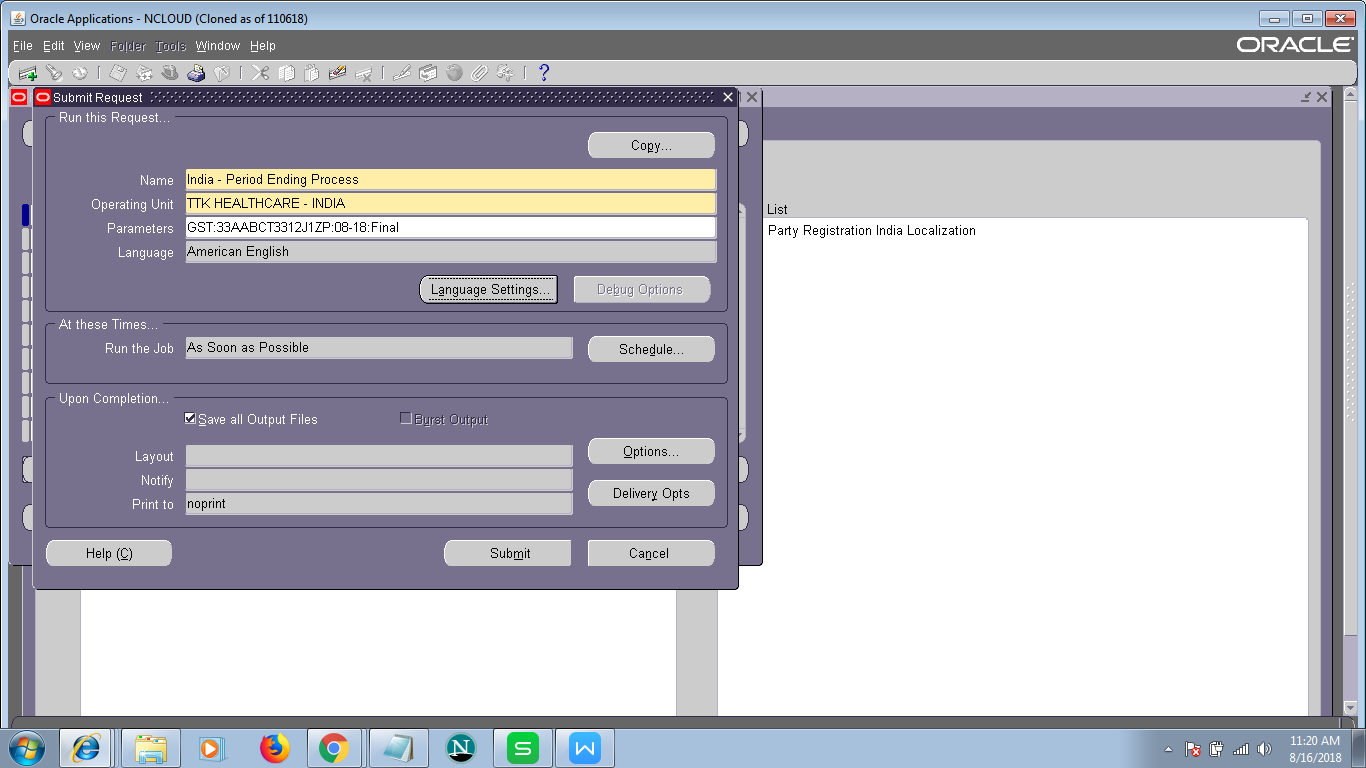This screenshot has width=1366, height=768.
Task: Open the Tools menu
Action: (x=171, y=46)
